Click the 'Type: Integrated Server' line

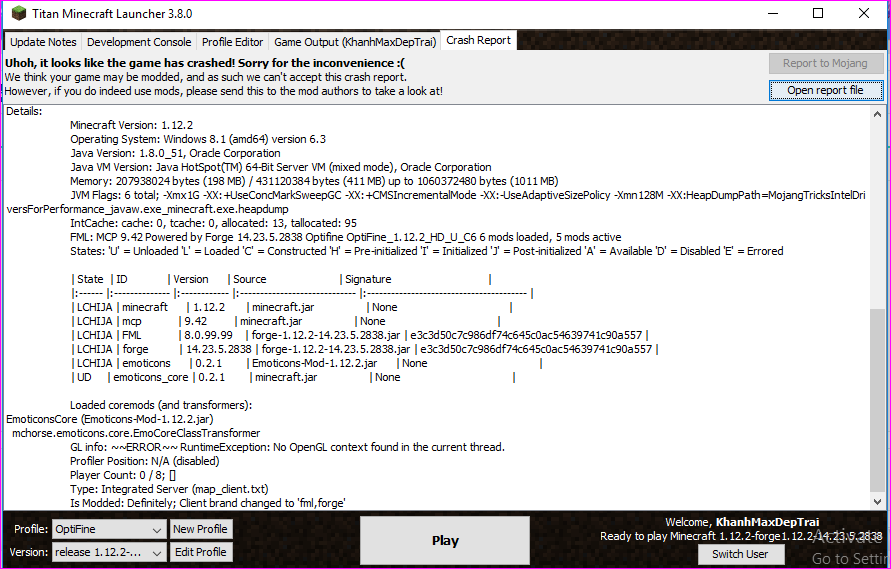point(169,489)
